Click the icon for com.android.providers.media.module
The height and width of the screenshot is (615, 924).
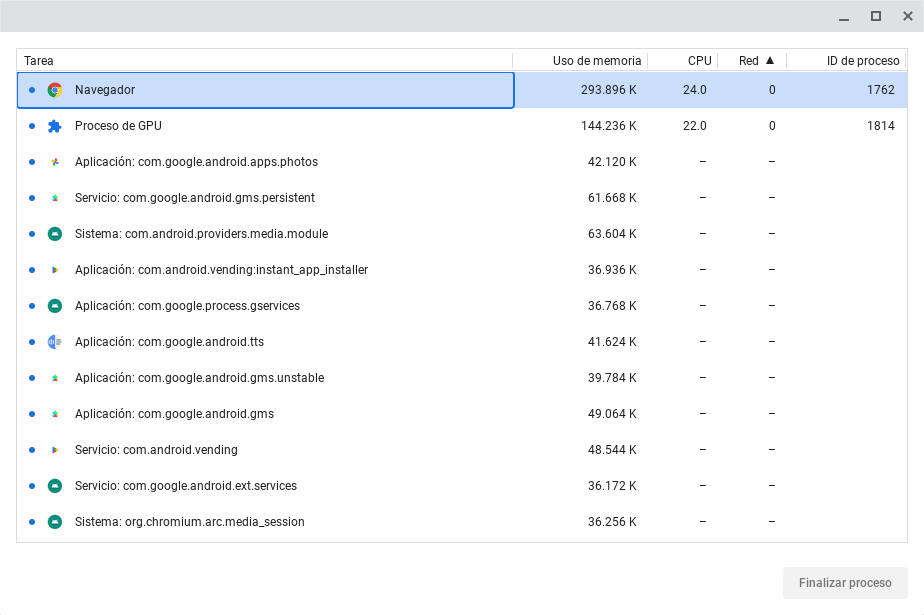point(55,233)
